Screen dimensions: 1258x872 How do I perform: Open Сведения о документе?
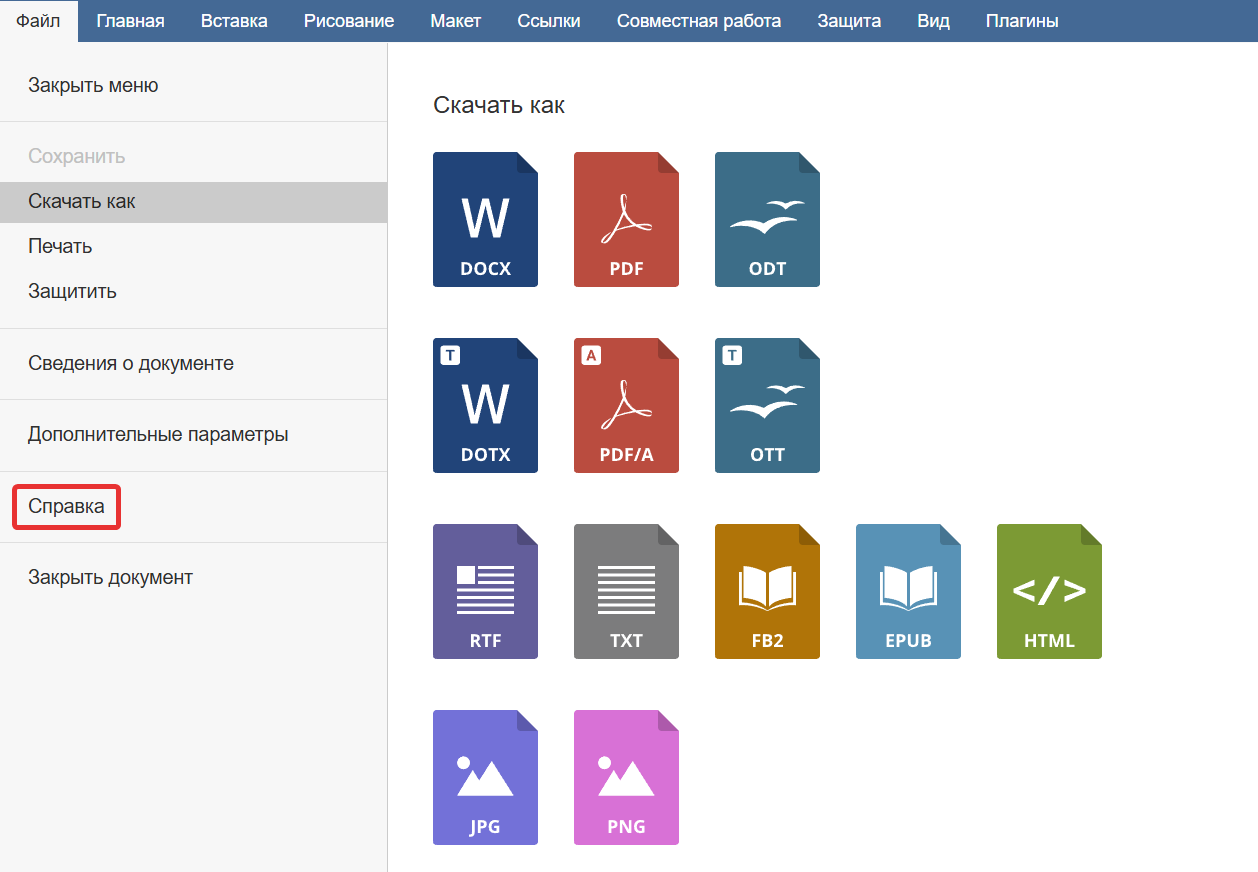(x=193, y=364)
